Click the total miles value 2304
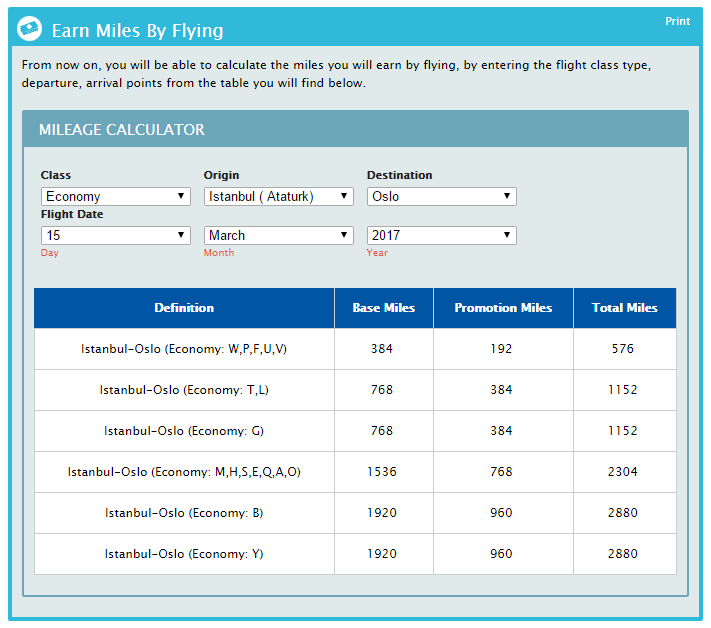Screen dimensions: 711x628 (623, 472)
